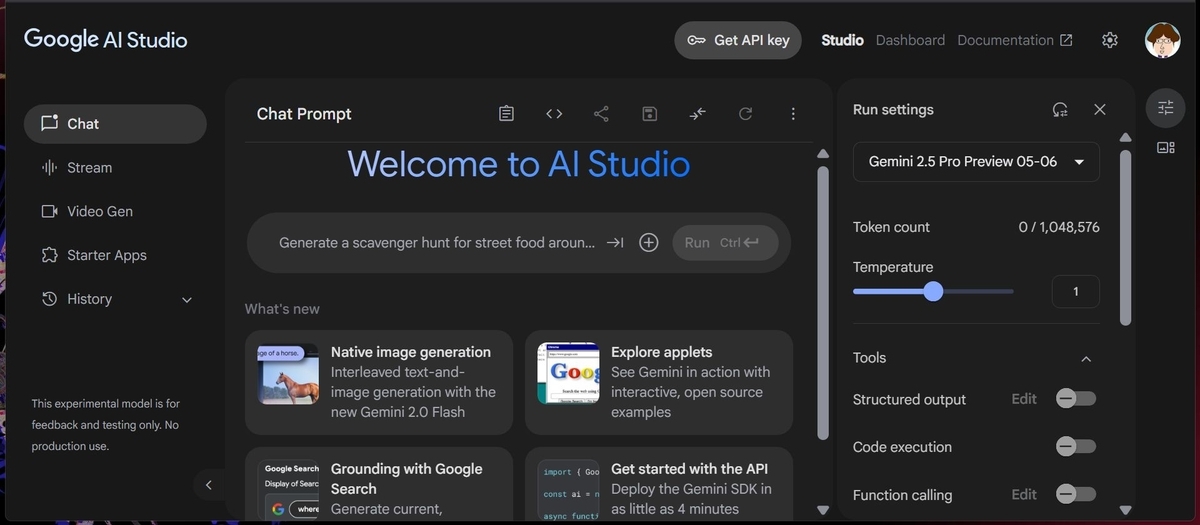Enable the Function calling toggle

click(1076, 494)
